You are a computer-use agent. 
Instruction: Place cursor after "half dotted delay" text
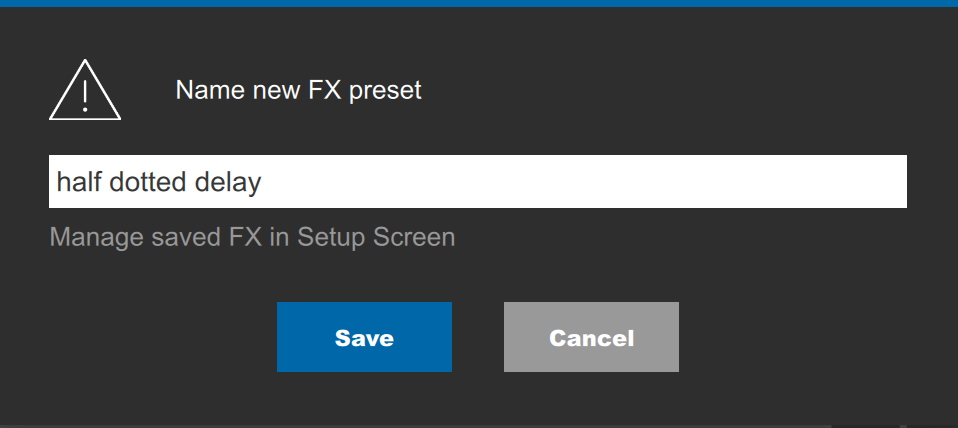coord(263,182)
